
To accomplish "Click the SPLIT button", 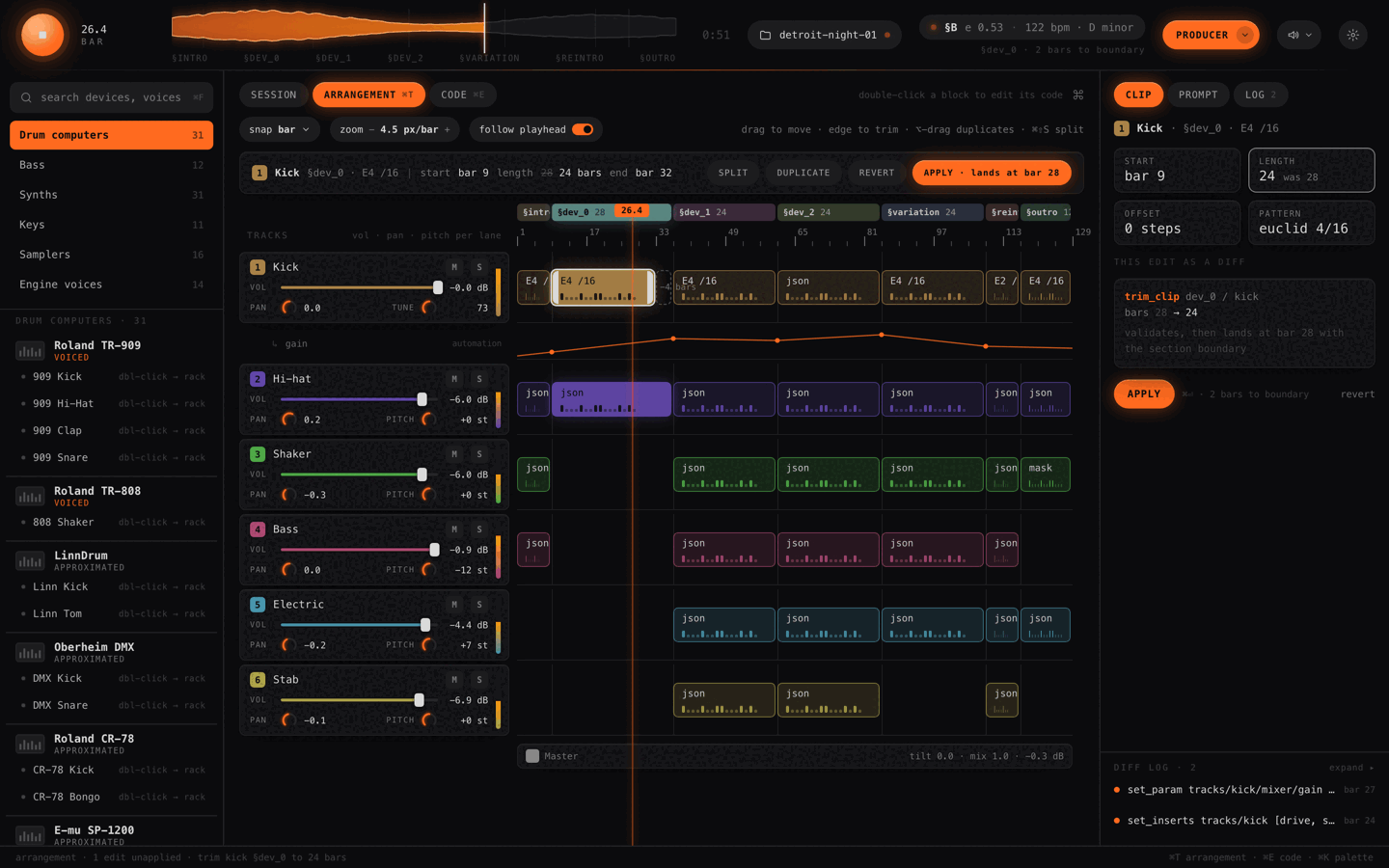I will (x=733, y=173).
